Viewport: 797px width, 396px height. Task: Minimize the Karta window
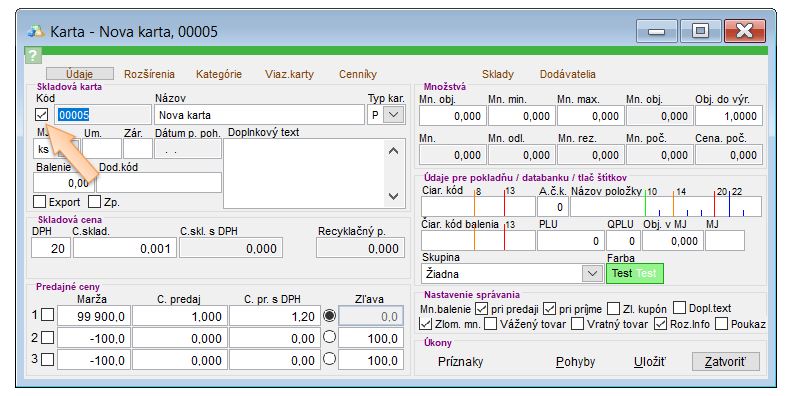[x=656, y=32]
